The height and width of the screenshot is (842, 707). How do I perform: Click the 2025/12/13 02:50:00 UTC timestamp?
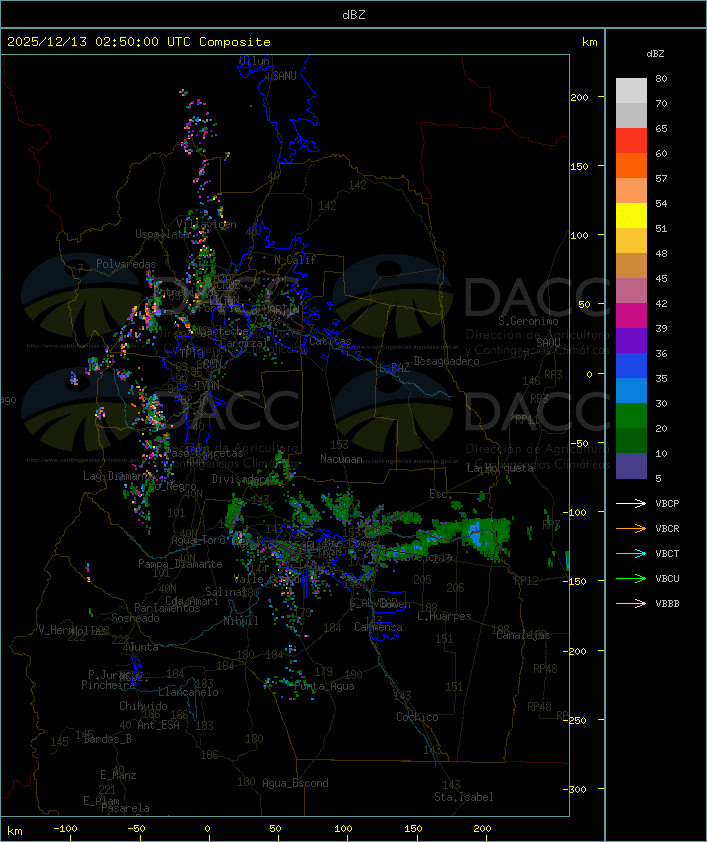(98, 42)
